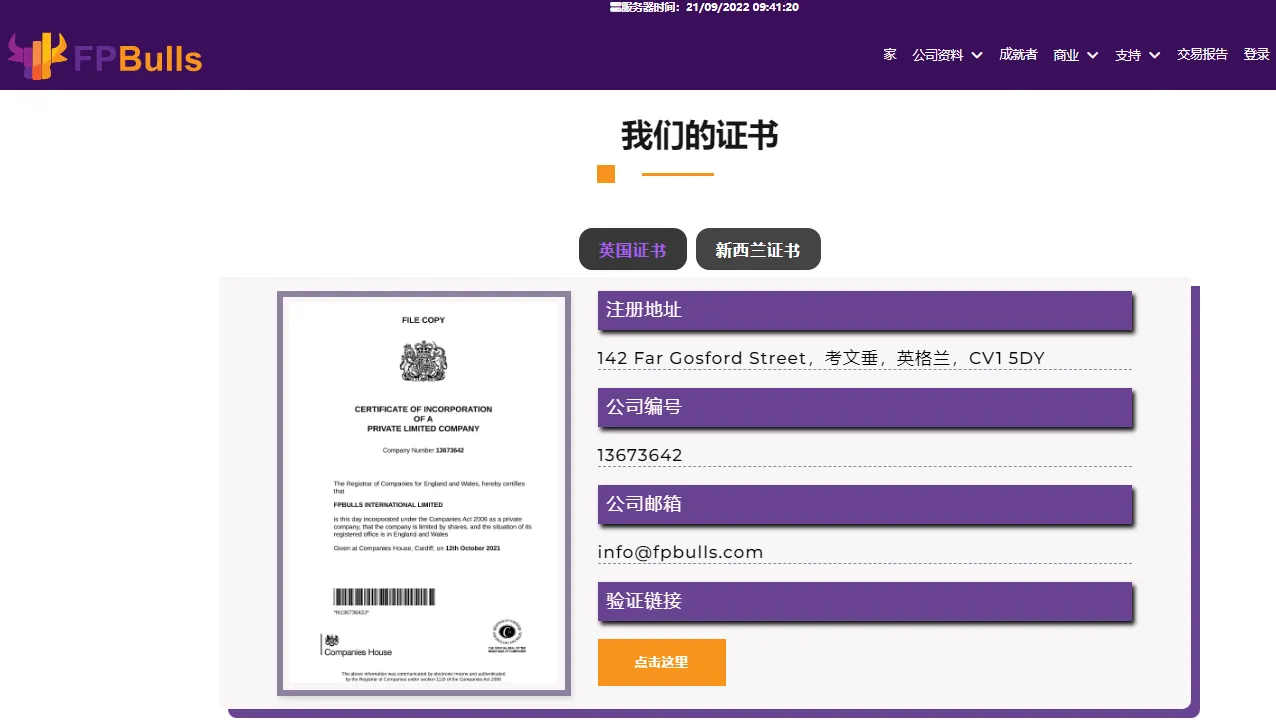Click the round registrar seal on certificate
Image resolution: width=1276 pixels, height=720 pixels.
[x=508, y=633]
